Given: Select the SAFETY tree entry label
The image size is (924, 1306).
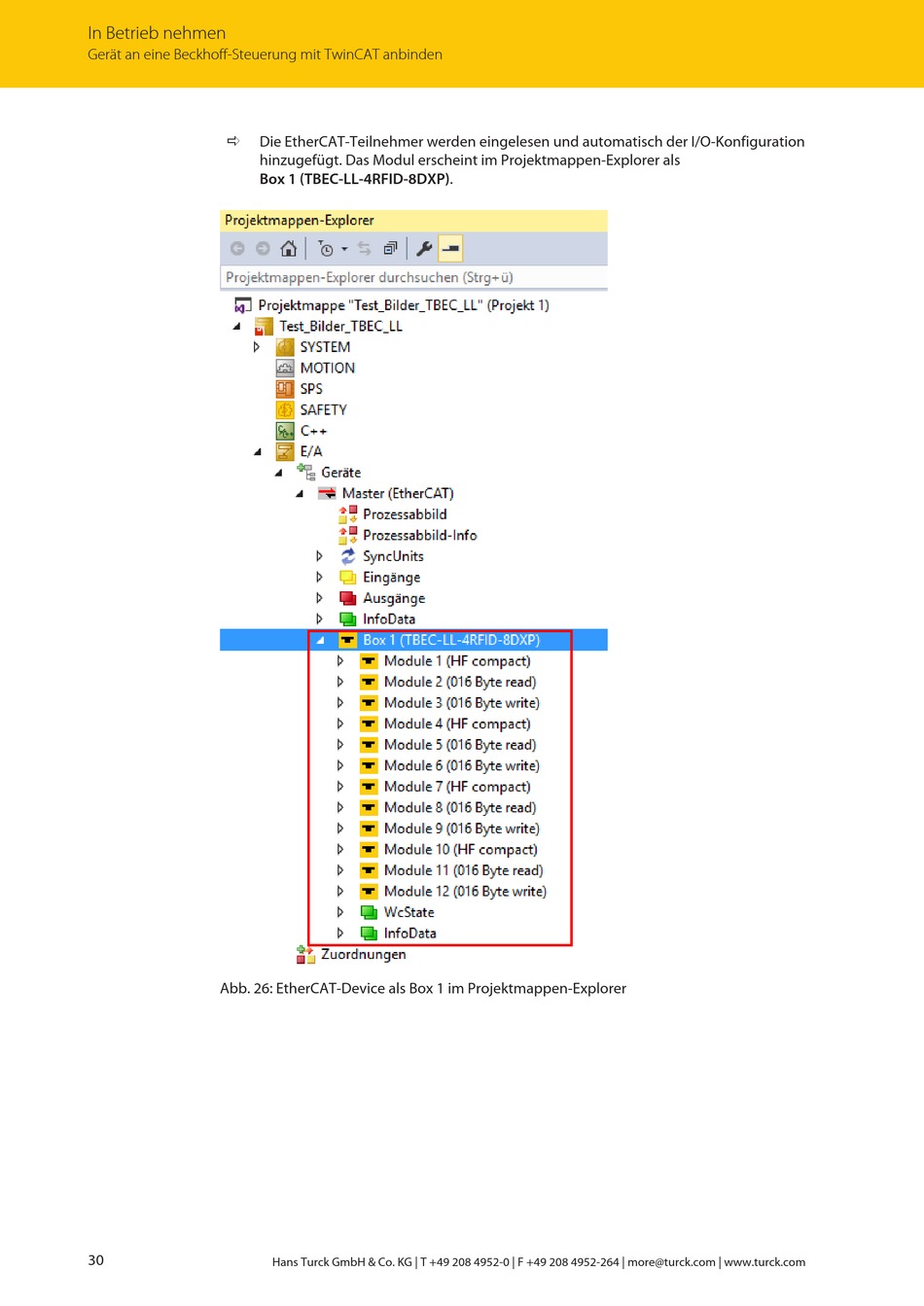Looking at the screenshot, I should pyautogui.click(x=324, y=410).
